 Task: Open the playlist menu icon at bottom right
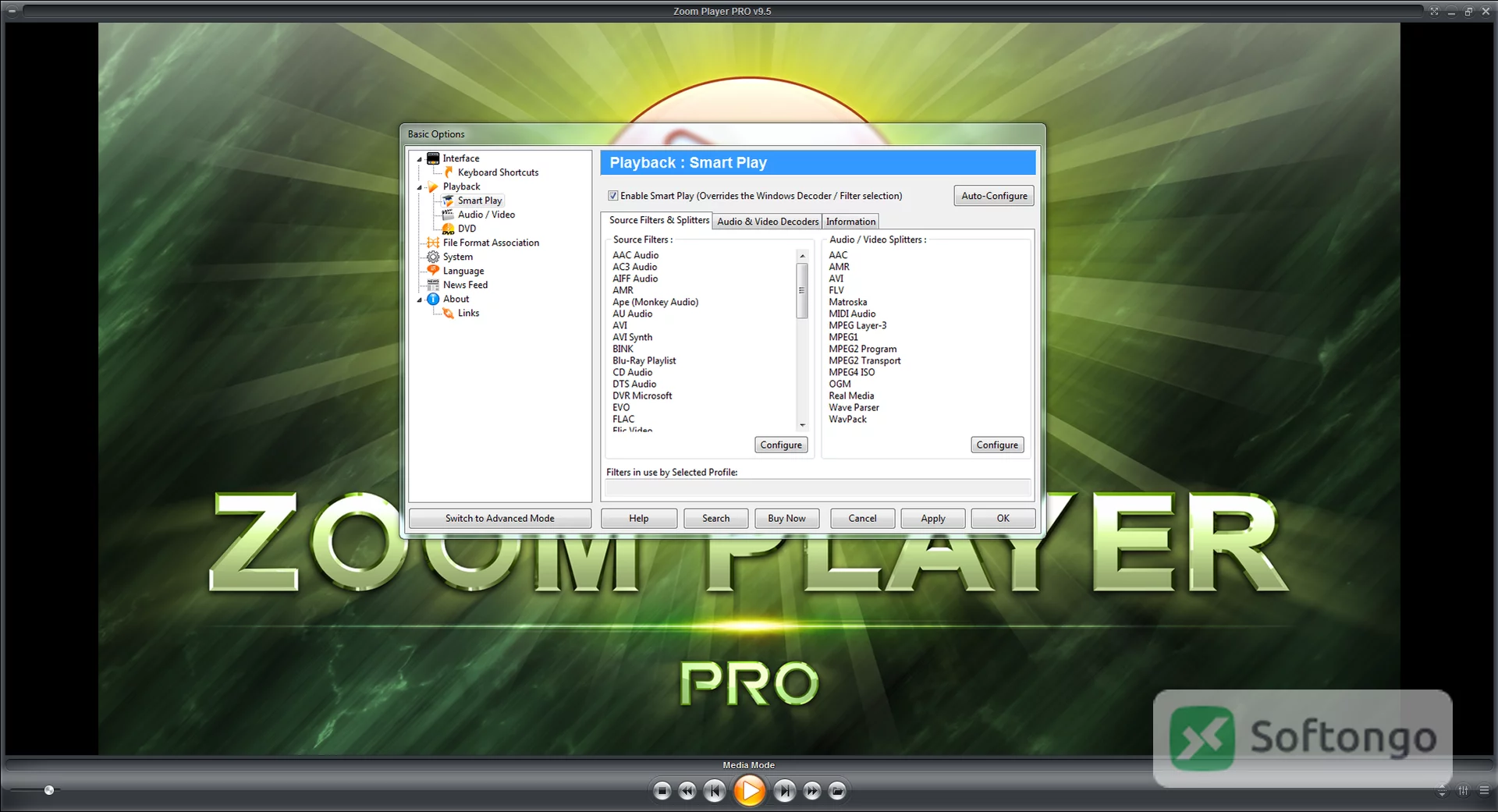[x=1484, y=790]
